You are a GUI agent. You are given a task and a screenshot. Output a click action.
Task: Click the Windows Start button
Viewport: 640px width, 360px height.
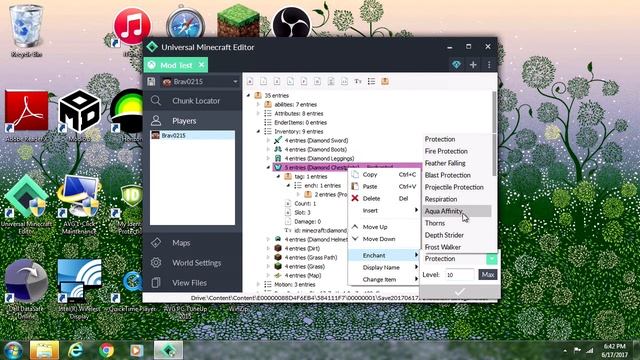(x=13, y=350)
